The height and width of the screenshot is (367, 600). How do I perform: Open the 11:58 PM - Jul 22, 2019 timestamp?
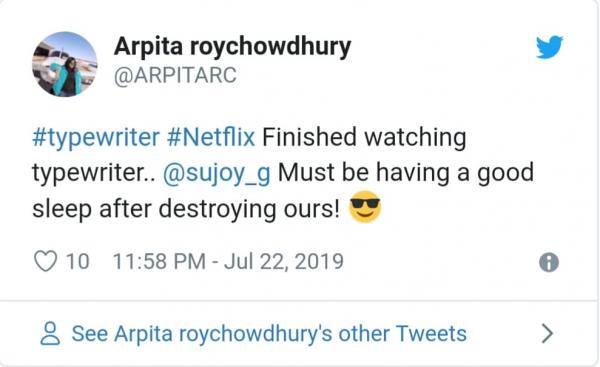(228, 262)
